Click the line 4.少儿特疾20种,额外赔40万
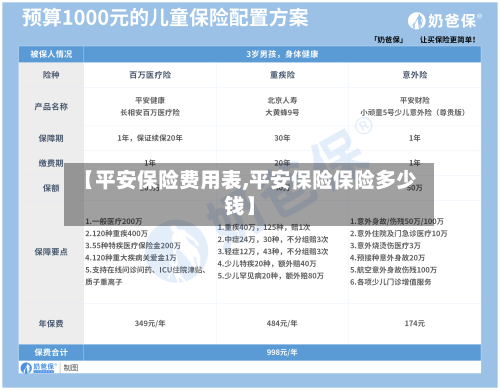The height and width of the screenshot is (390, 500). click(267, 264)
